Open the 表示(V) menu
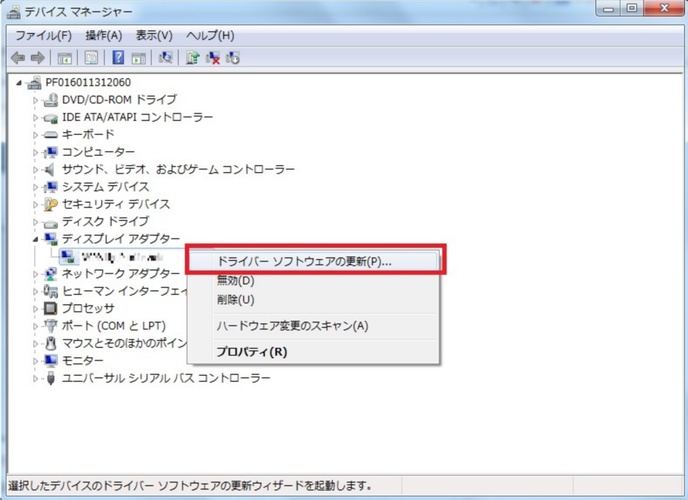The width and height of the screenshot is (688, 500). [x=154, y=35]
